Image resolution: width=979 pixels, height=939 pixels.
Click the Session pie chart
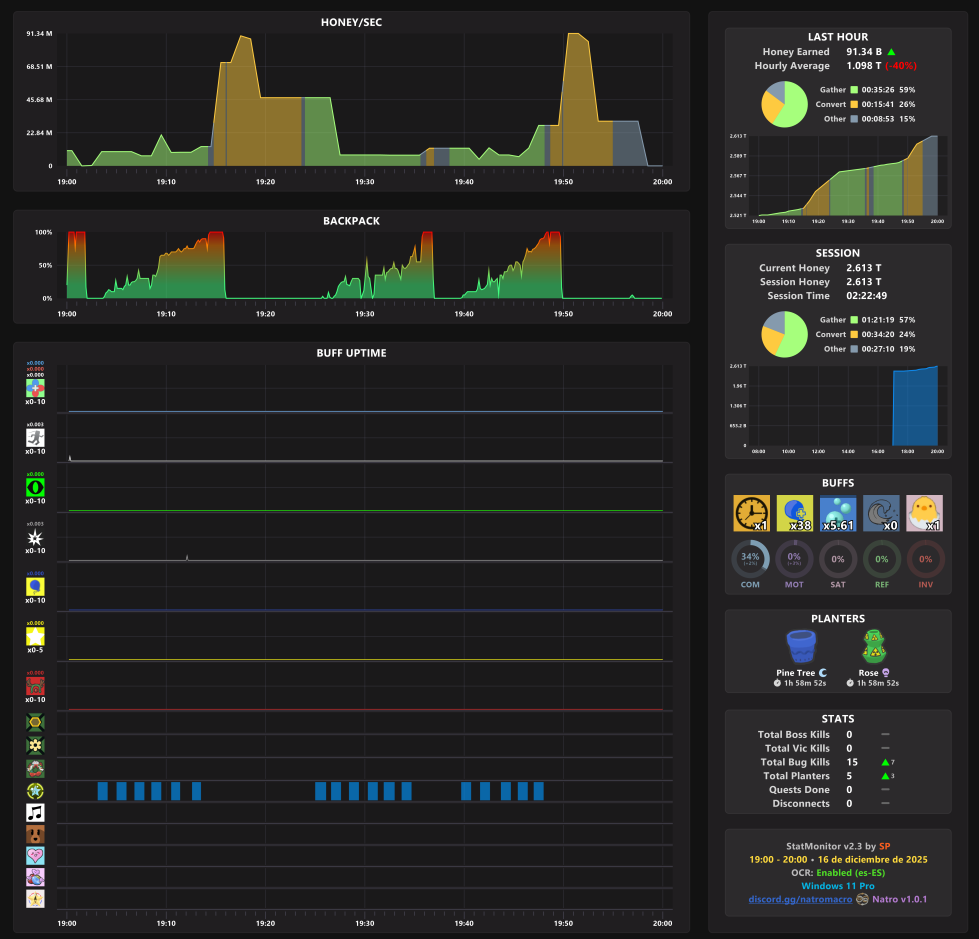pos(784,334)
